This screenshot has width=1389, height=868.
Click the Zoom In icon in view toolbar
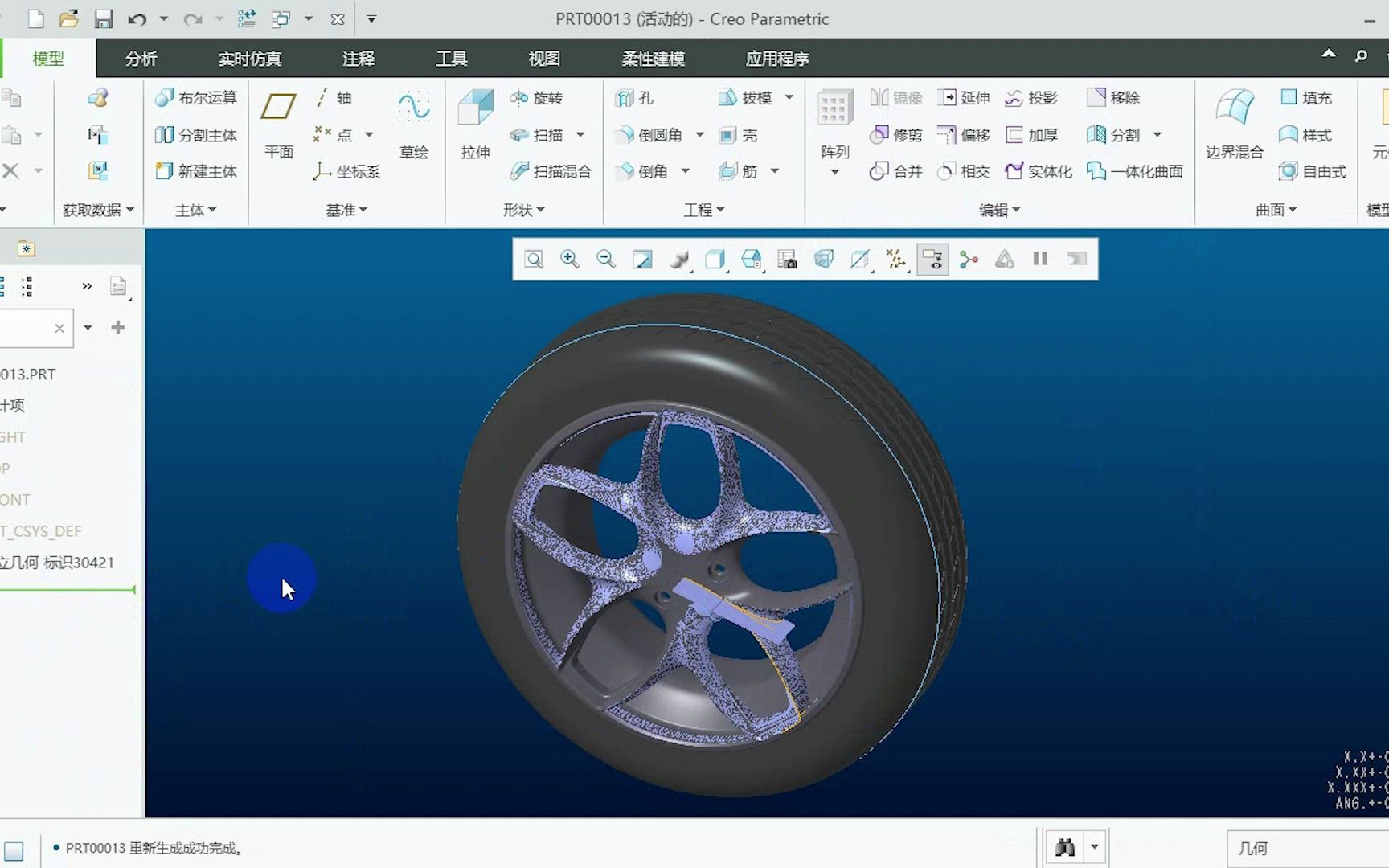click(x=570, y=259)
